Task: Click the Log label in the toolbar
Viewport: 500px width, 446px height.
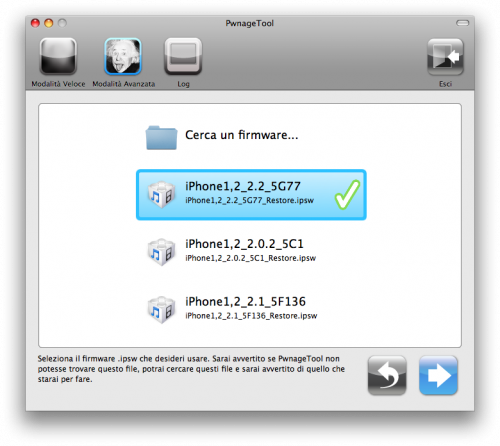Action: (x=183, y=84)
